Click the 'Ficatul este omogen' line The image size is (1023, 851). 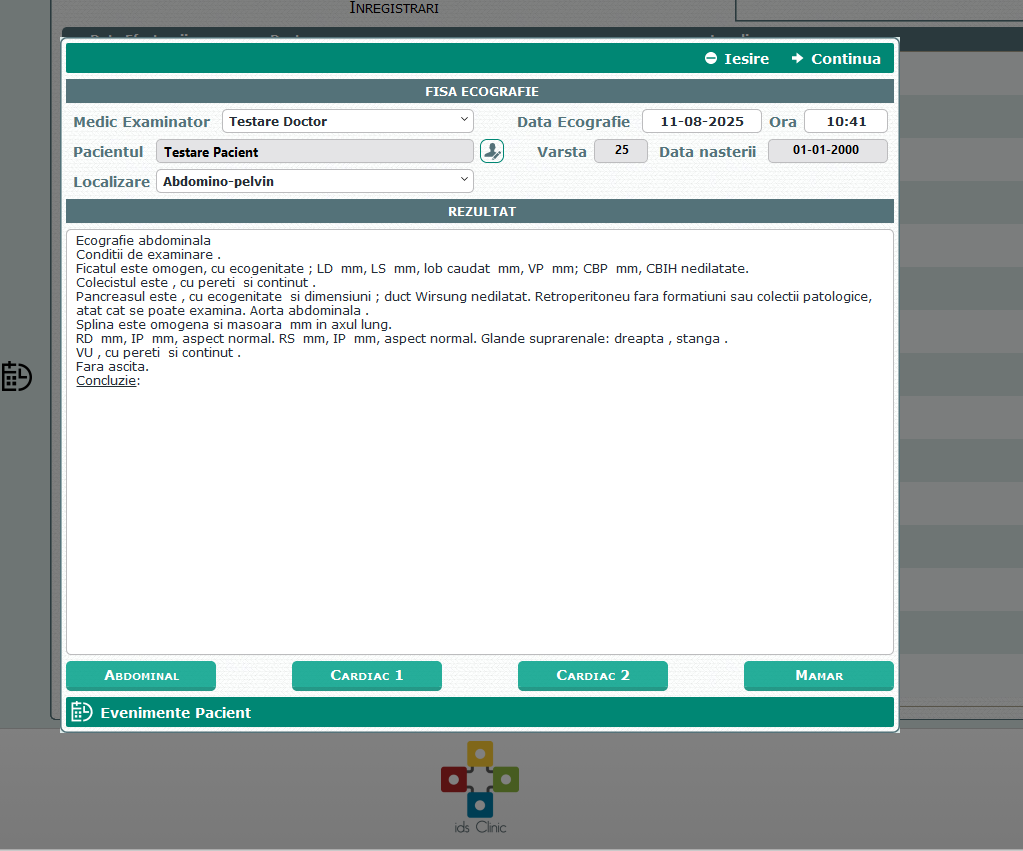[412, 268]
